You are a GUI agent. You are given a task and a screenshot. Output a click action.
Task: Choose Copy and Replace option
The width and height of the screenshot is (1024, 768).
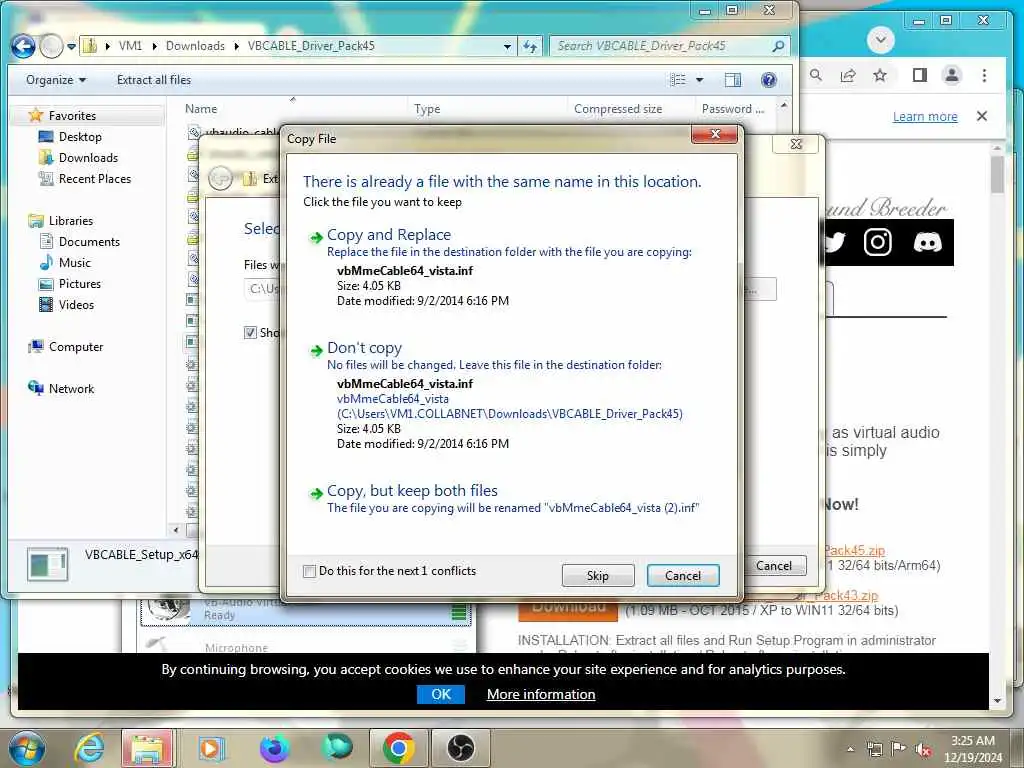tap(389, 235)
